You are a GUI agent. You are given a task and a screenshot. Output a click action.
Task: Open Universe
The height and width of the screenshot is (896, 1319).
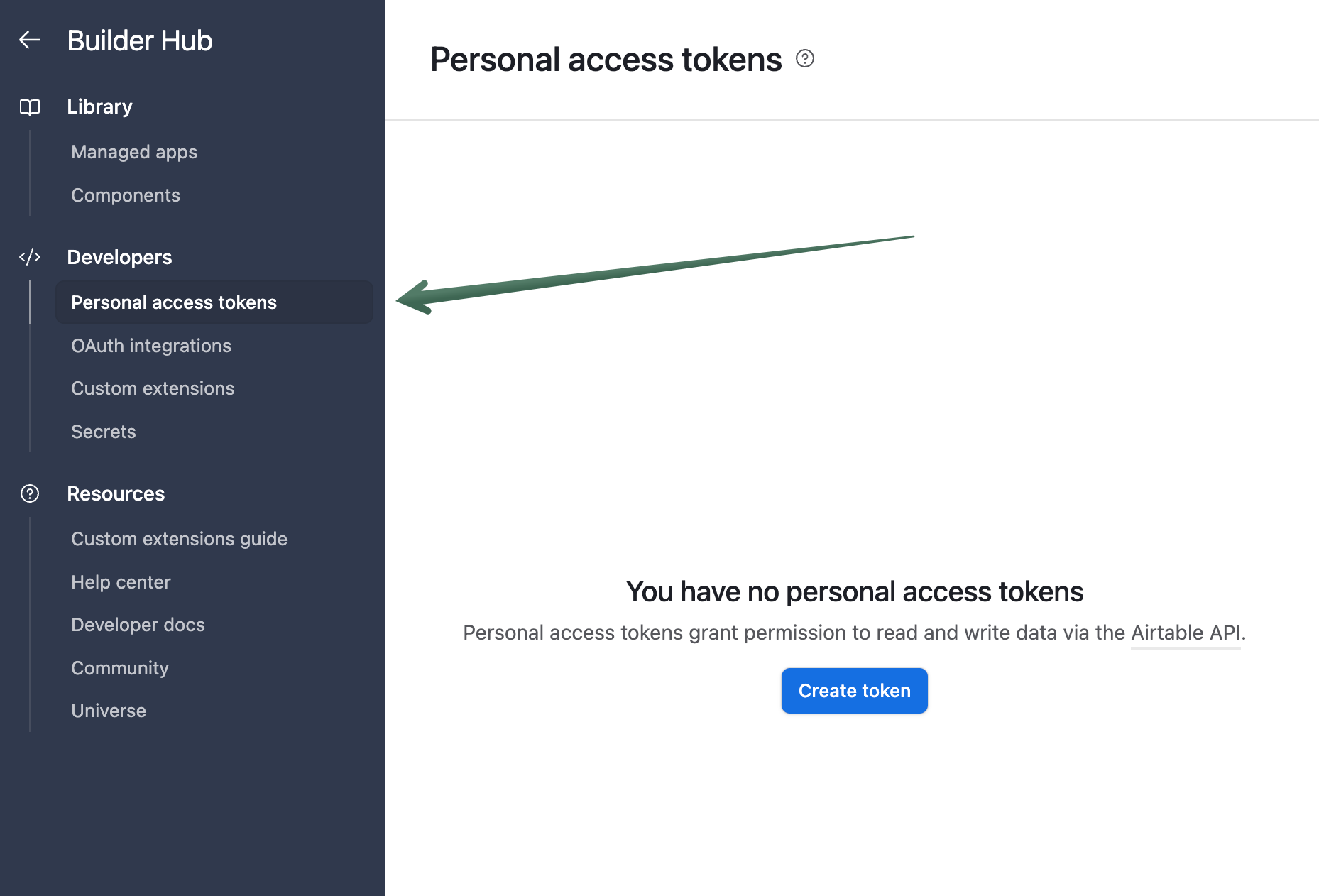(x=108, y=711)
